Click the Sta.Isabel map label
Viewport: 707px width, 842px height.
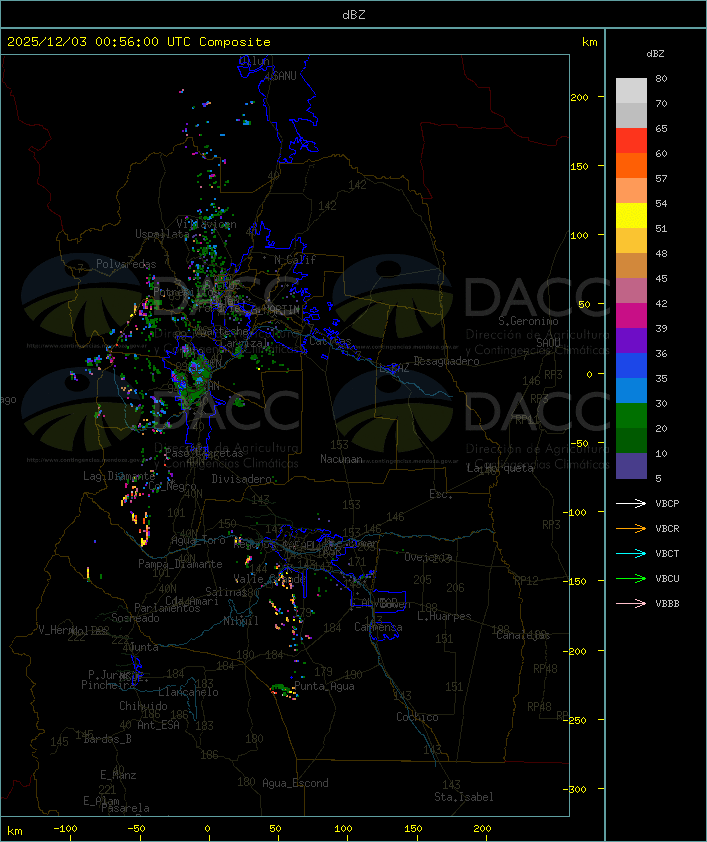pos(464,797)
